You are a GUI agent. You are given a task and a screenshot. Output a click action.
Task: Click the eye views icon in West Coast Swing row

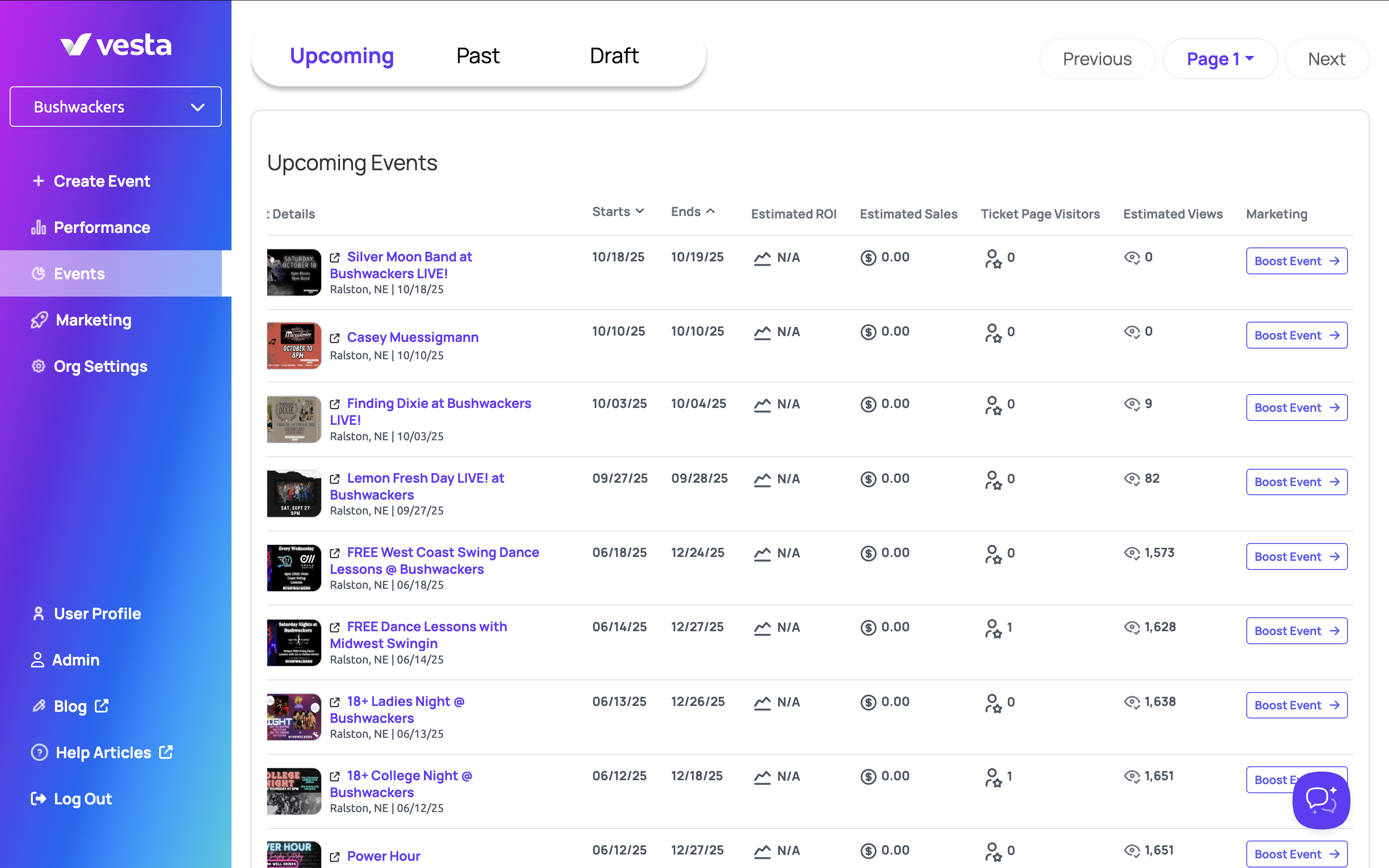pos(1132,554)
